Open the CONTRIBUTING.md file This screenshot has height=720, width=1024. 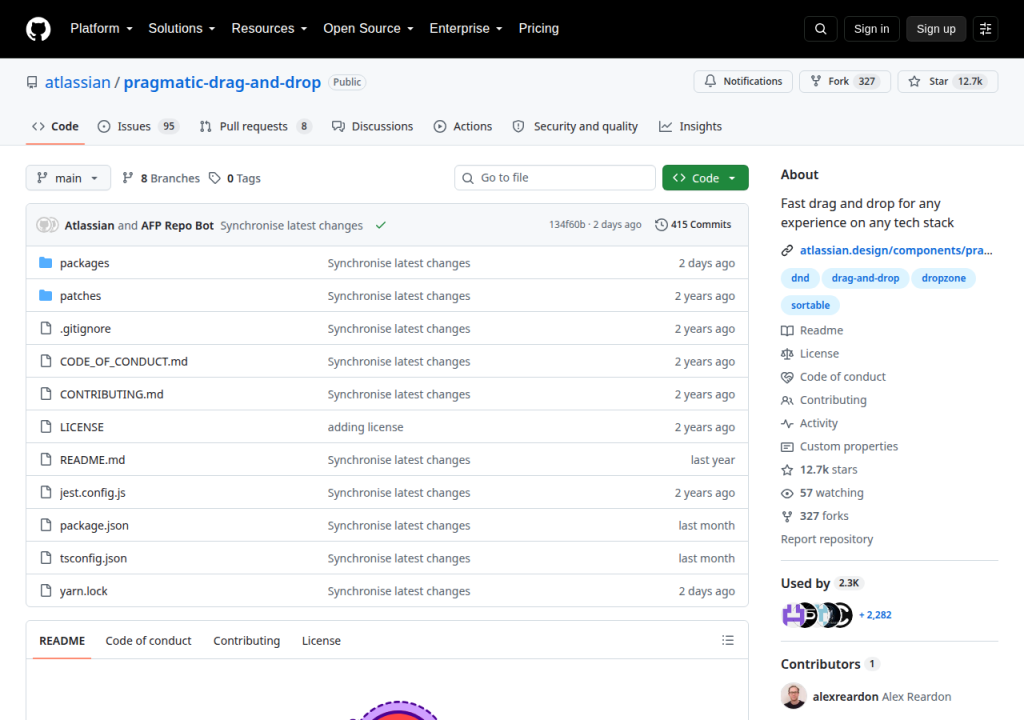(112, 394)
